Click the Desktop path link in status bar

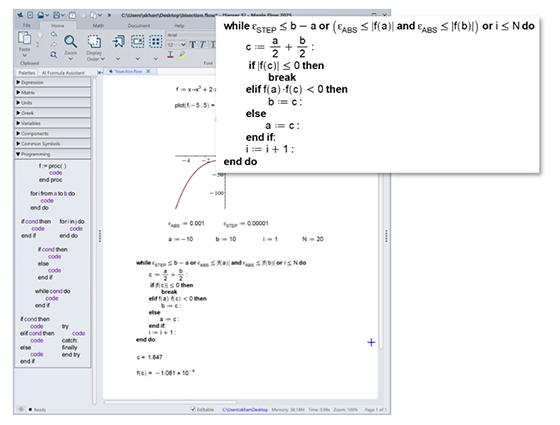(x=245, y=410)
